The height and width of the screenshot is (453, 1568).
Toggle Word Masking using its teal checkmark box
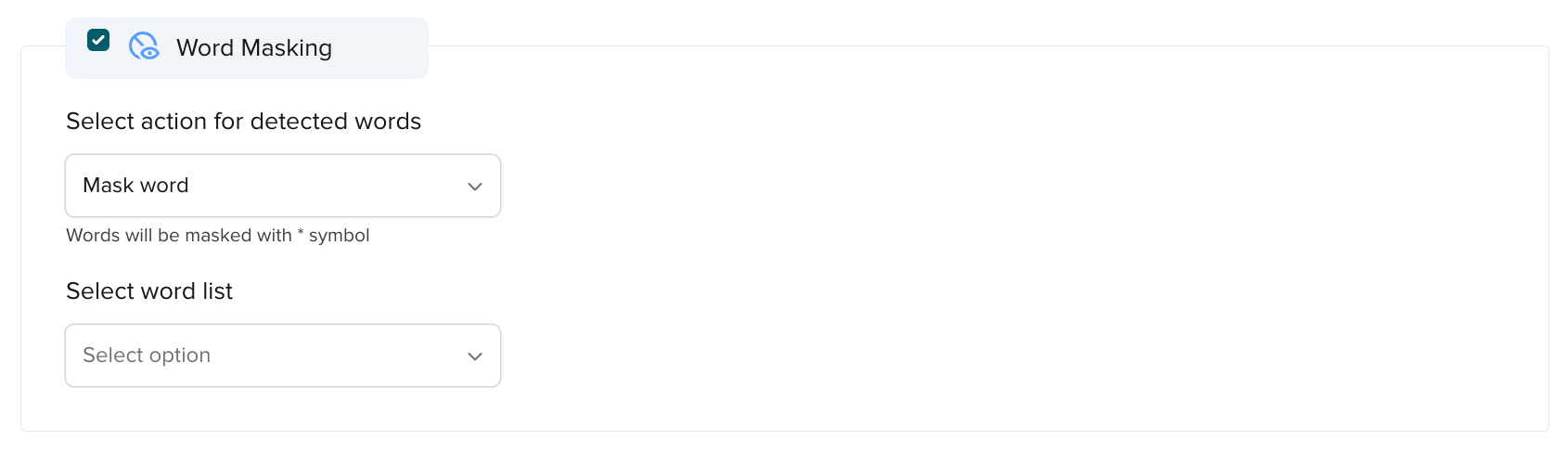[98, 40]
